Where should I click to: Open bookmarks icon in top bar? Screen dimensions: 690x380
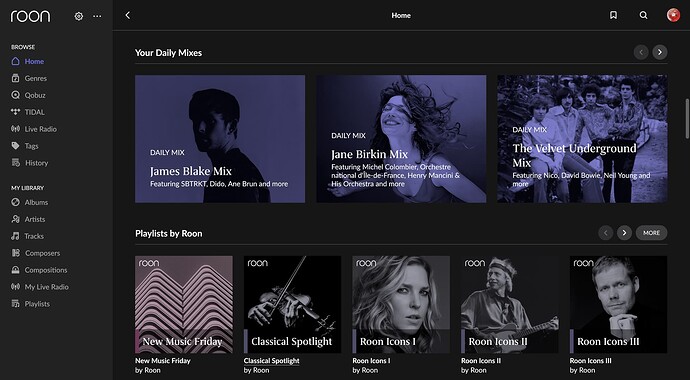[x=613, y=15]
